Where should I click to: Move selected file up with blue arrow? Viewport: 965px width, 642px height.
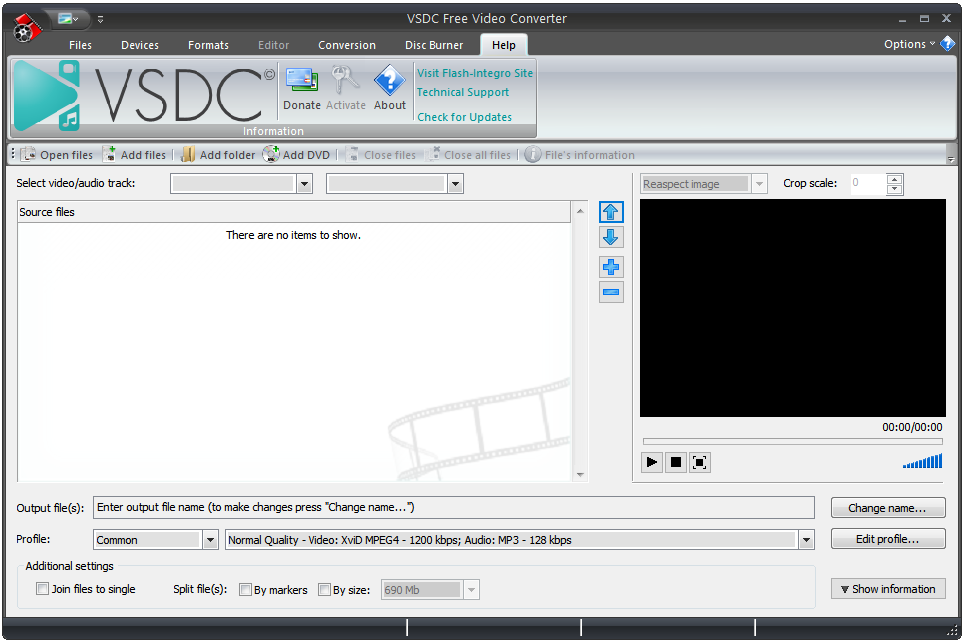tap(611, 212)
